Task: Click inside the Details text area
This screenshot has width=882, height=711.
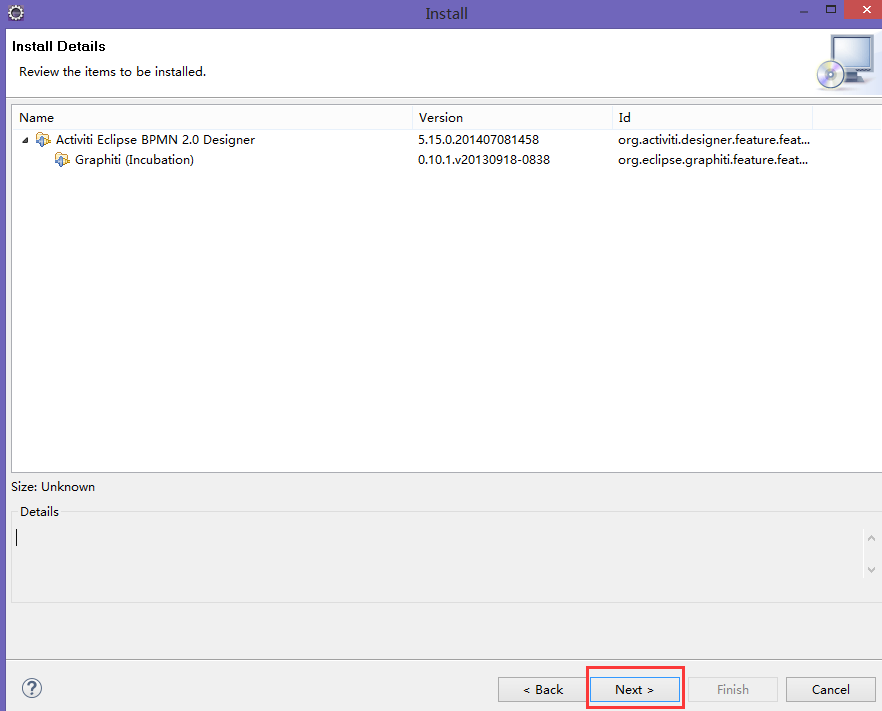Action: coord(430,560)
